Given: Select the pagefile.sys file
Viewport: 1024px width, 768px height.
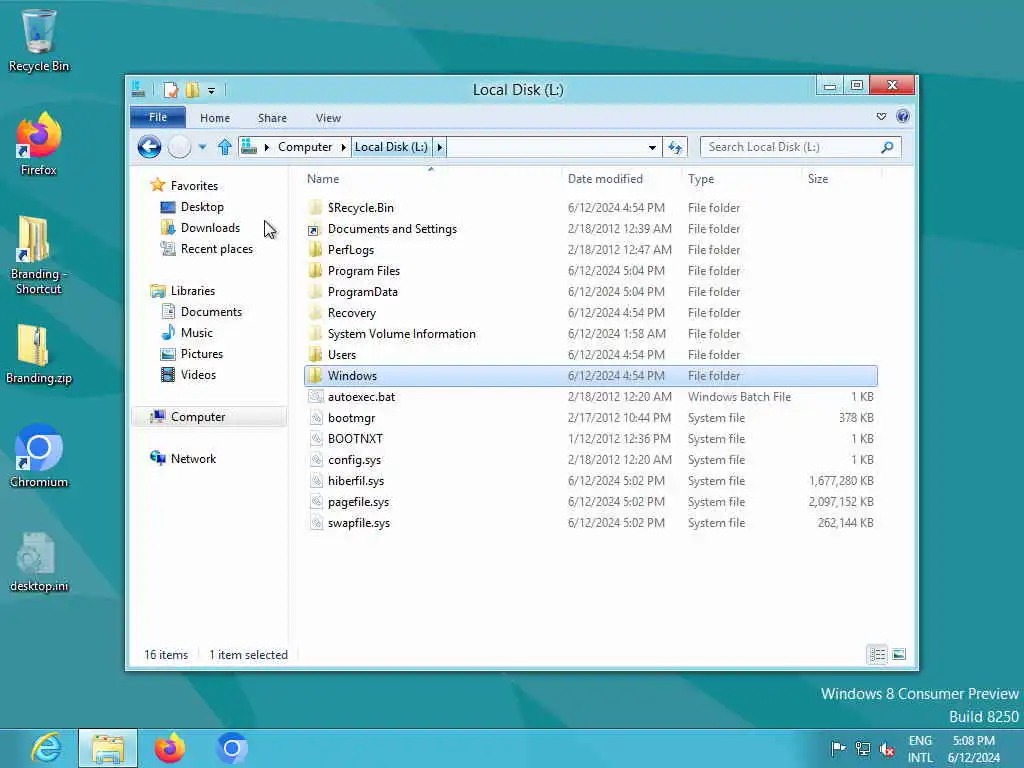Looking at the screenshot, I should pyautogui.click(x=590, y=502).
